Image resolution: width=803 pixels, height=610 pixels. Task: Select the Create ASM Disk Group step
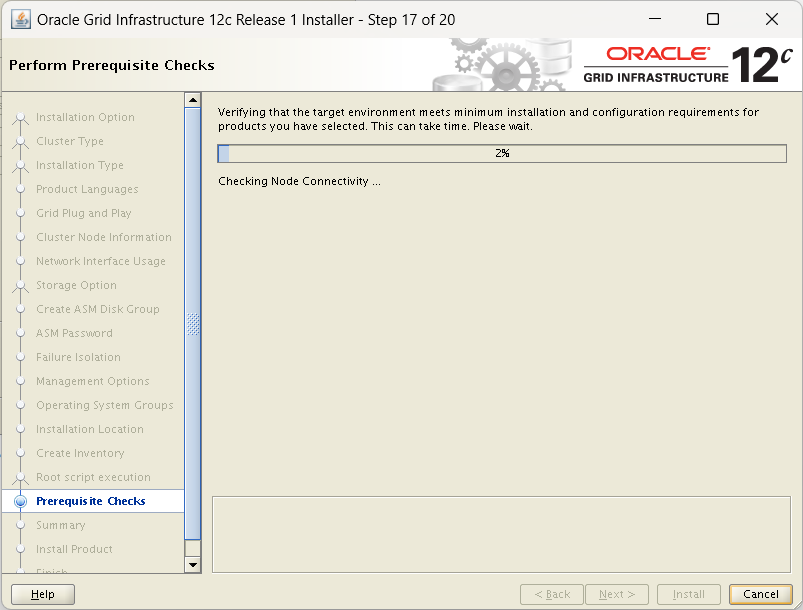(97, 309)
